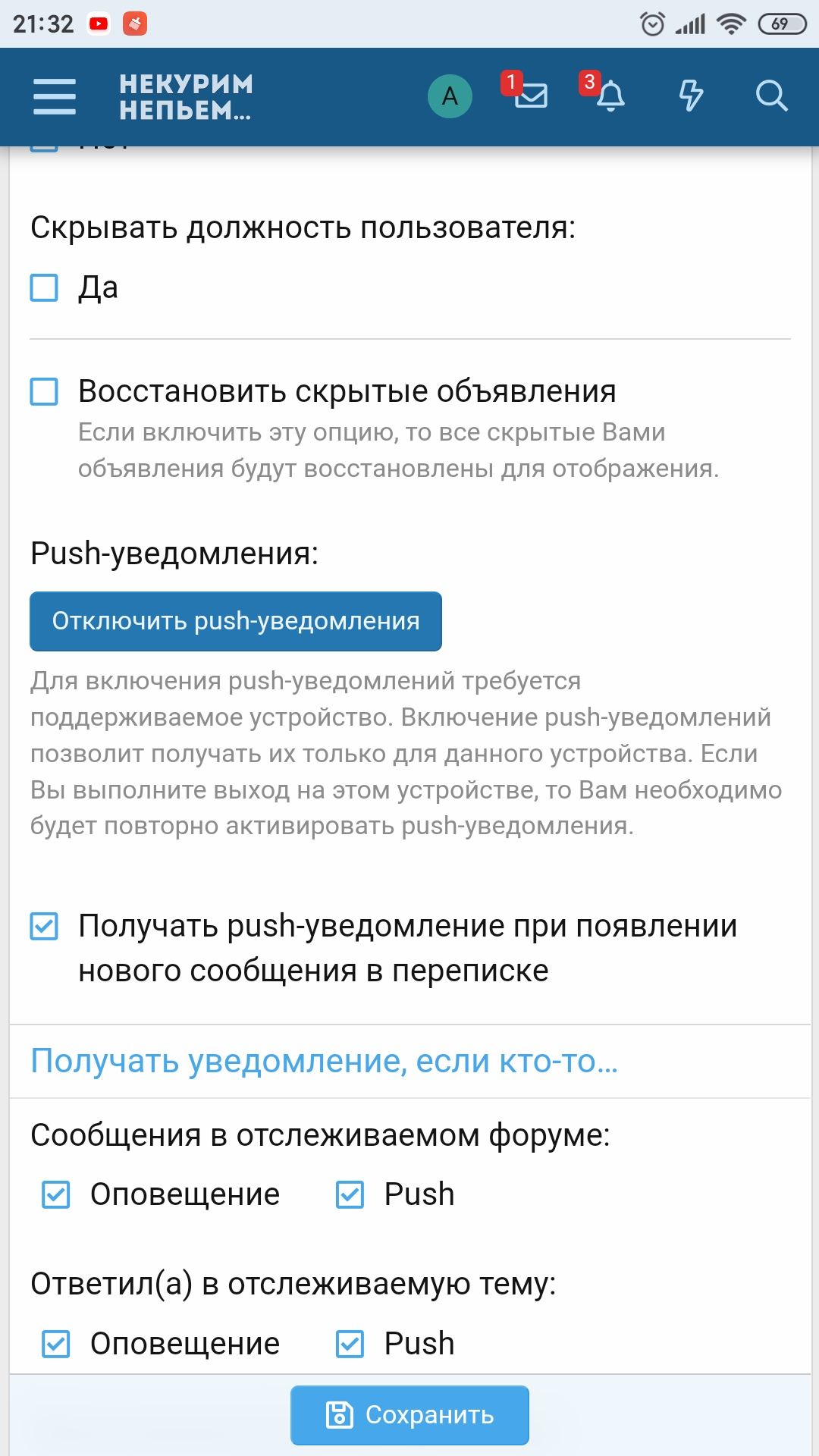Tap the YouTube status bar icon
819x1456 pixels.
pyautogui.click(x=99, y=24)
